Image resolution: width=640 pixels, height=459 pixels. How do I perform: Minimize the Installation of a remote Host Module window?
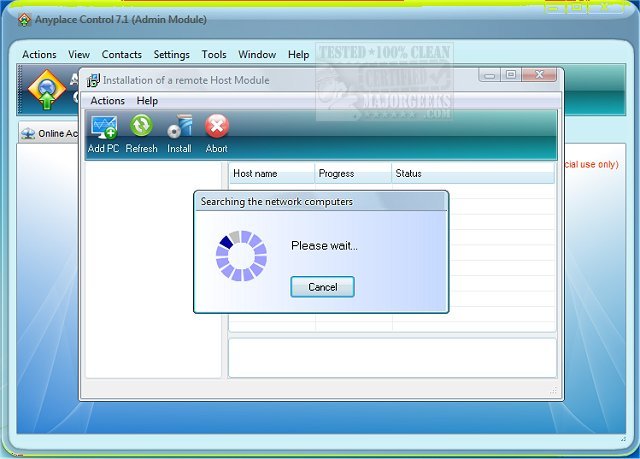pyautogui.click(x=490, y=75)
